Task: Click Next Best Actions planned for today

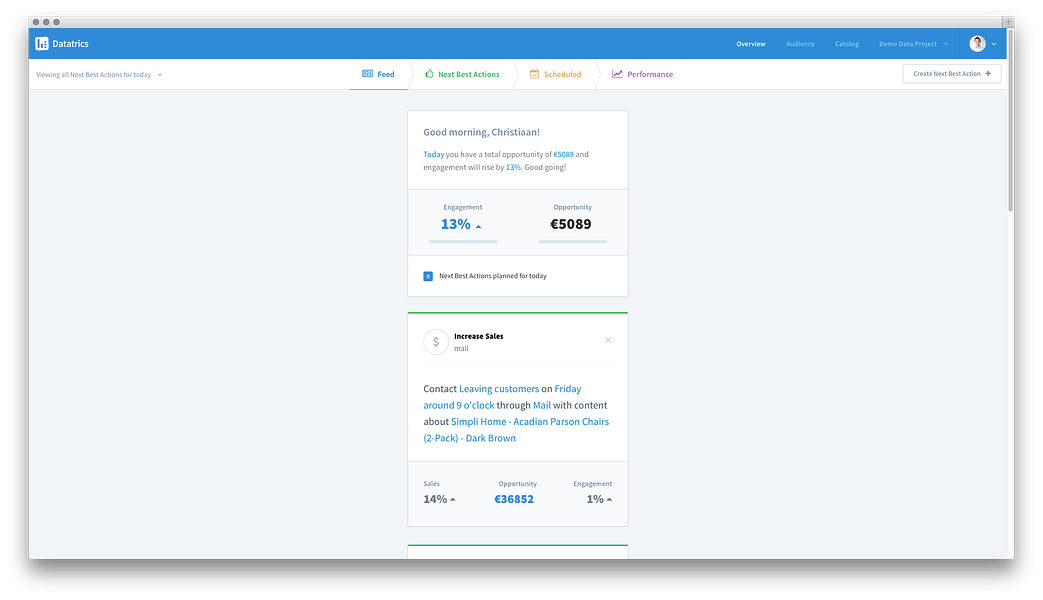Action: [x=493, y=276]
